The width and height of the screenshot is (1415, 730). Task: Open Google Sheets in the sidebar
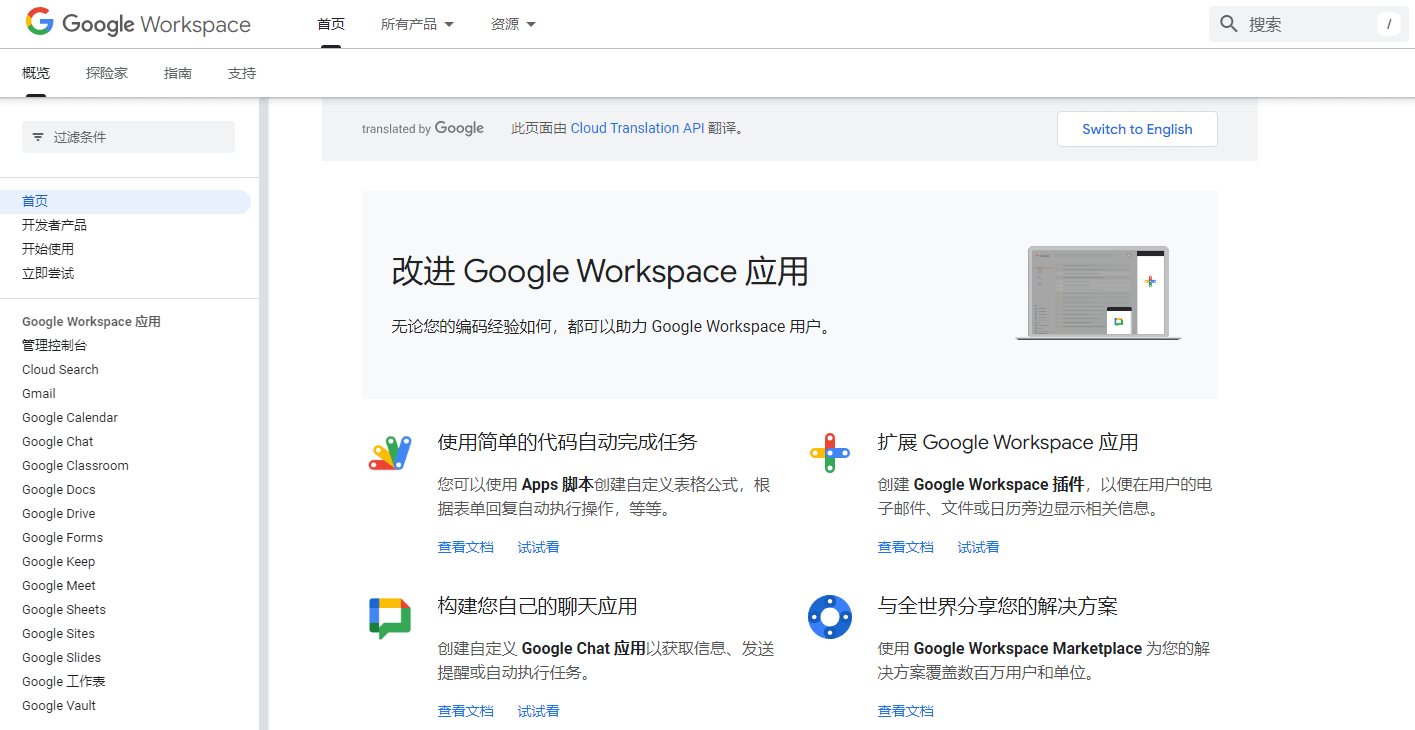click(x=64, y=609)
